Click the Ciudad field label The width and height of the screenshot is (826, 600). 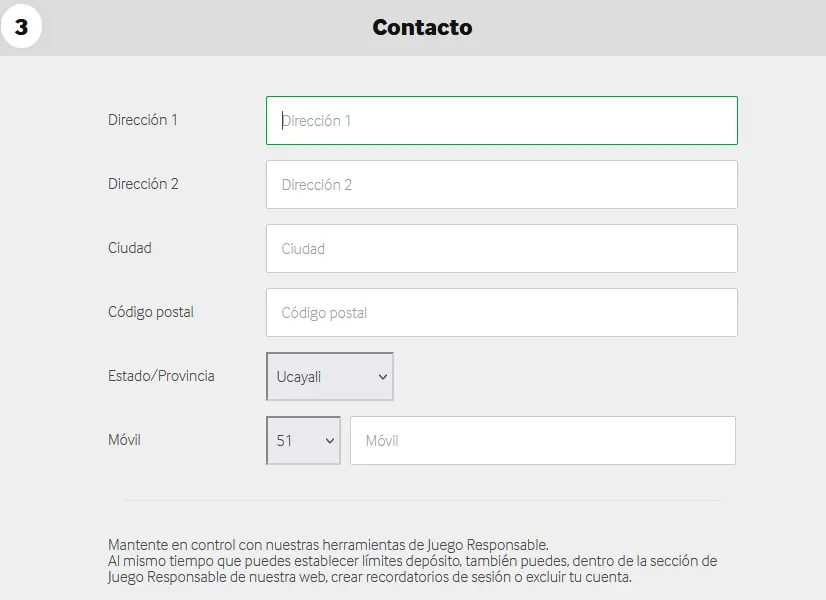pyautogui.click(x=129, y=248)
